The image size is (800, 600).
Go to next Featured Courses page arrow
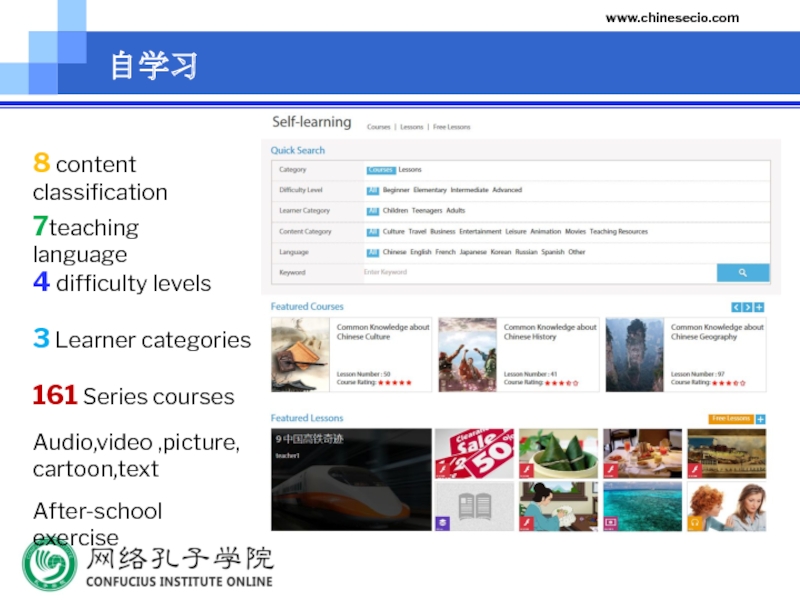pyautogui.click(x=748, y=308)
